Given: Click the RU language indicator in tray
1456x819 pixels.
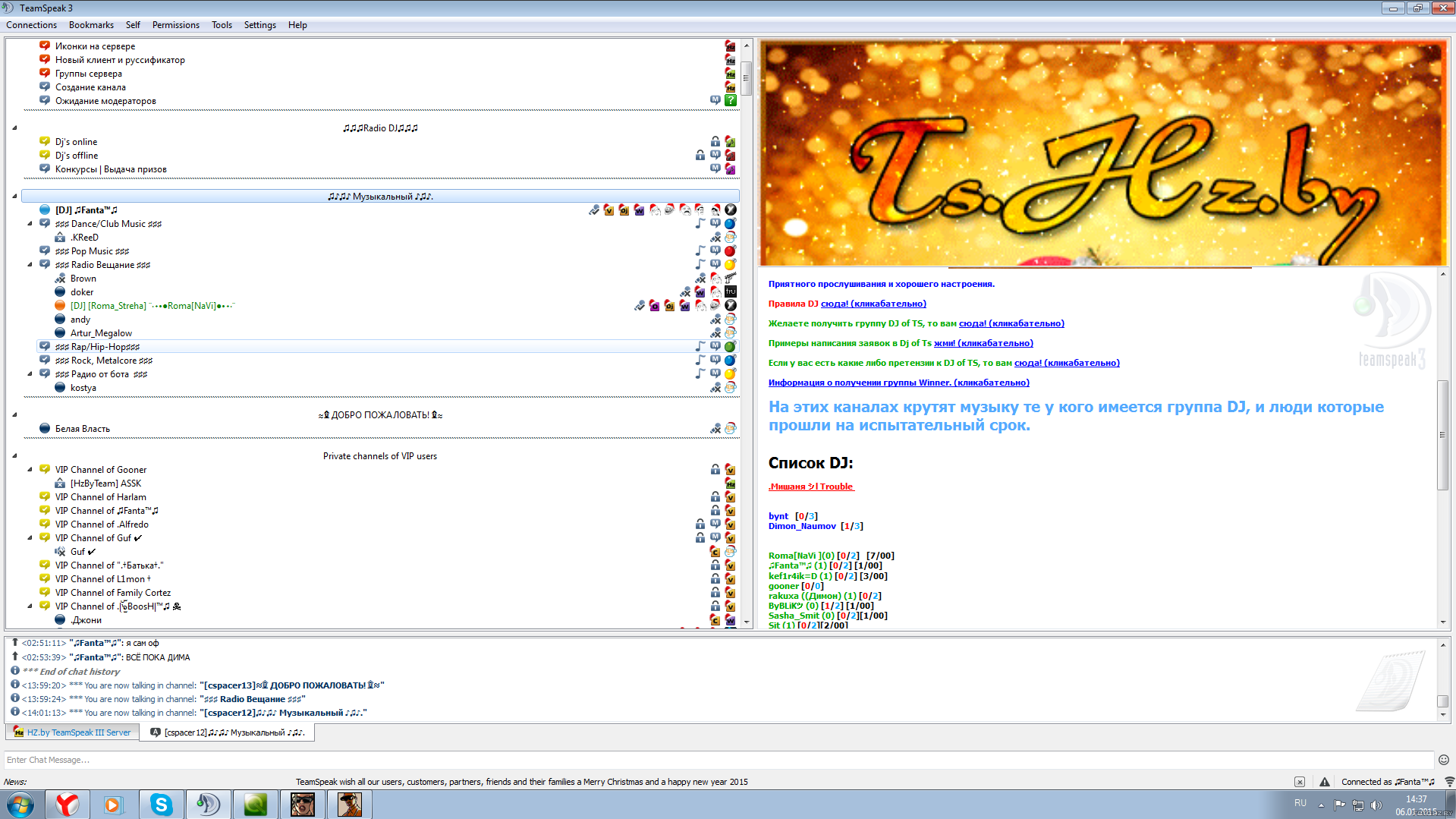Looking at the screenshot, I should click(1300, 803).
